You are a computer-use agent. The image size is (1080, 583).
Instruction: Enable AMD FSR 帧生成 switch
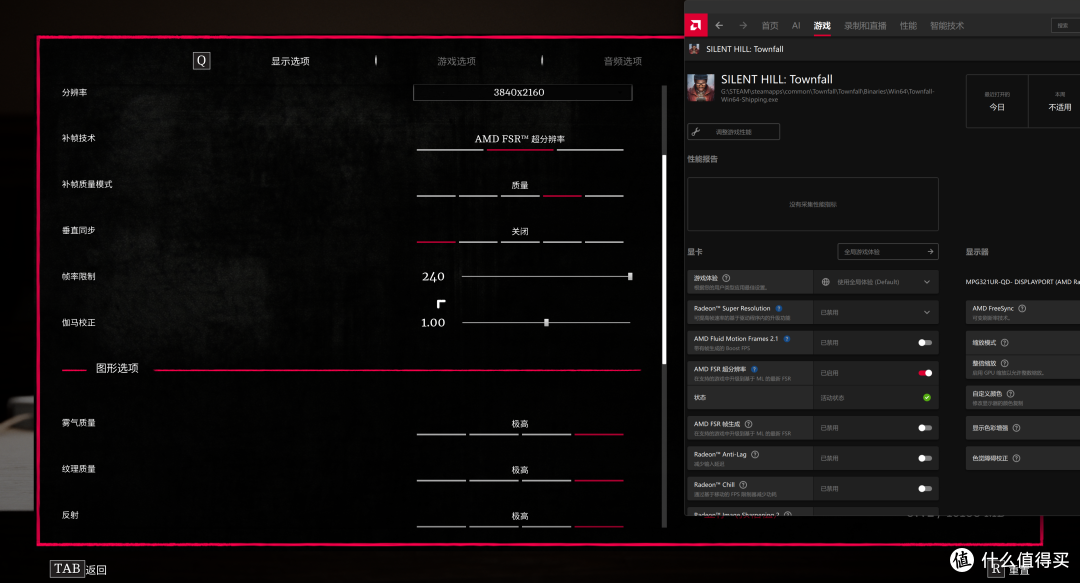click(x=925, y=428)
